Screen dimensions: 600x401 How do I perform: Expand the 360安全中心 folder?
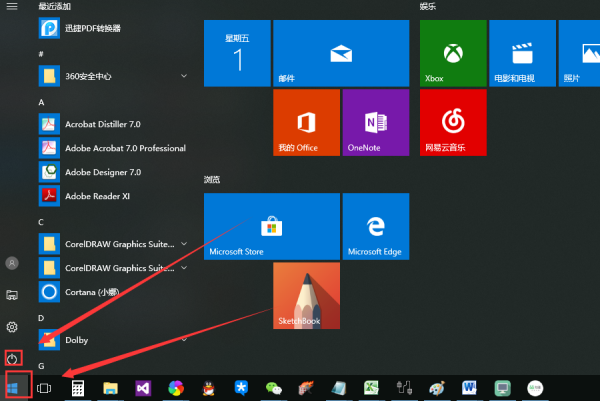point(184,75)
